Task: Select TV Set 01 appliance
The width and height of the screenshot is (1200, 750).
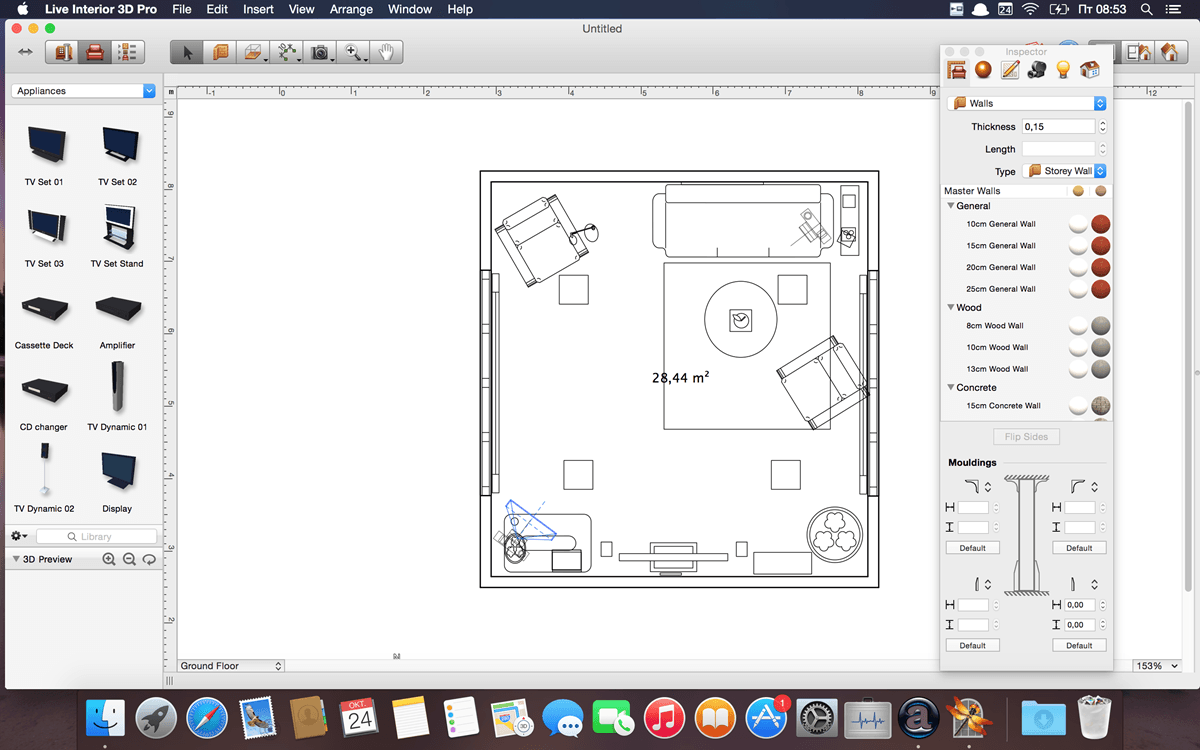Action: pyautogui.click(x=44, y=155)
